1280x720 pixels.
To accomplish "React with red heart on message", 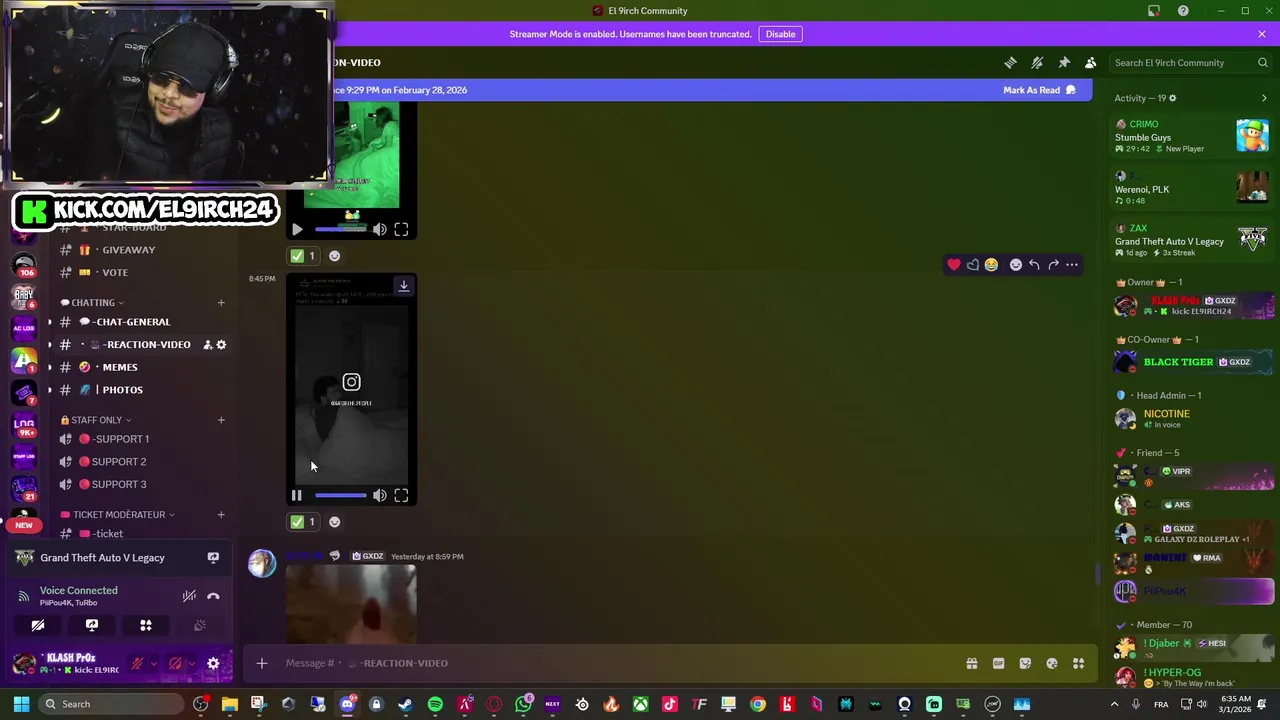I will [x=954, y=265].
